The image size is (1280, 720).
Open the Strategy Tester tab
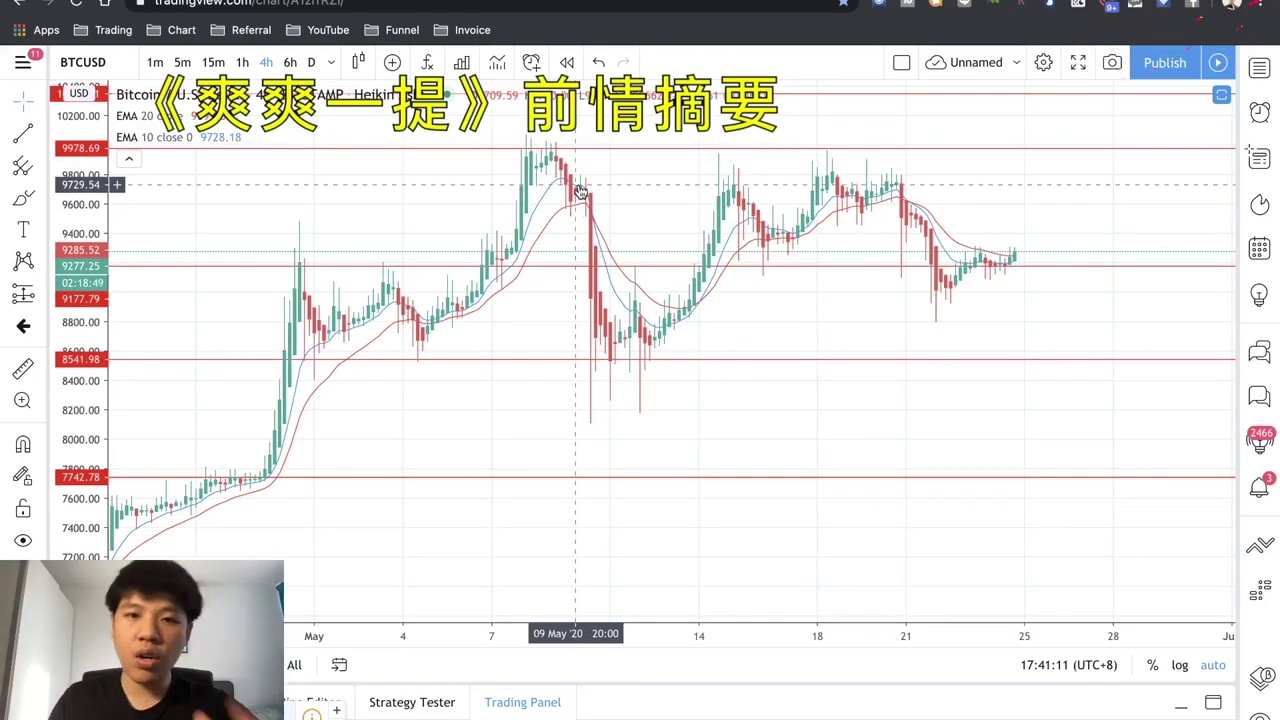point(412,702)
